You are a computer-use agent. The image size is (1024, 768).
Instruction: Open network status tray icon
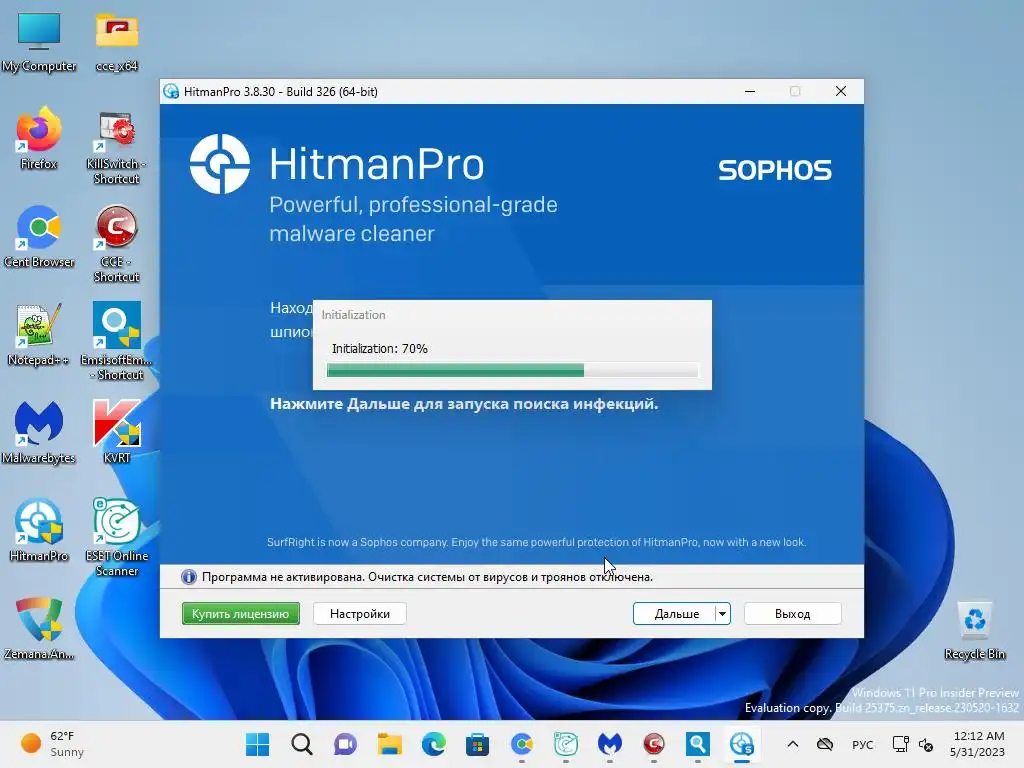pos(901,744)
